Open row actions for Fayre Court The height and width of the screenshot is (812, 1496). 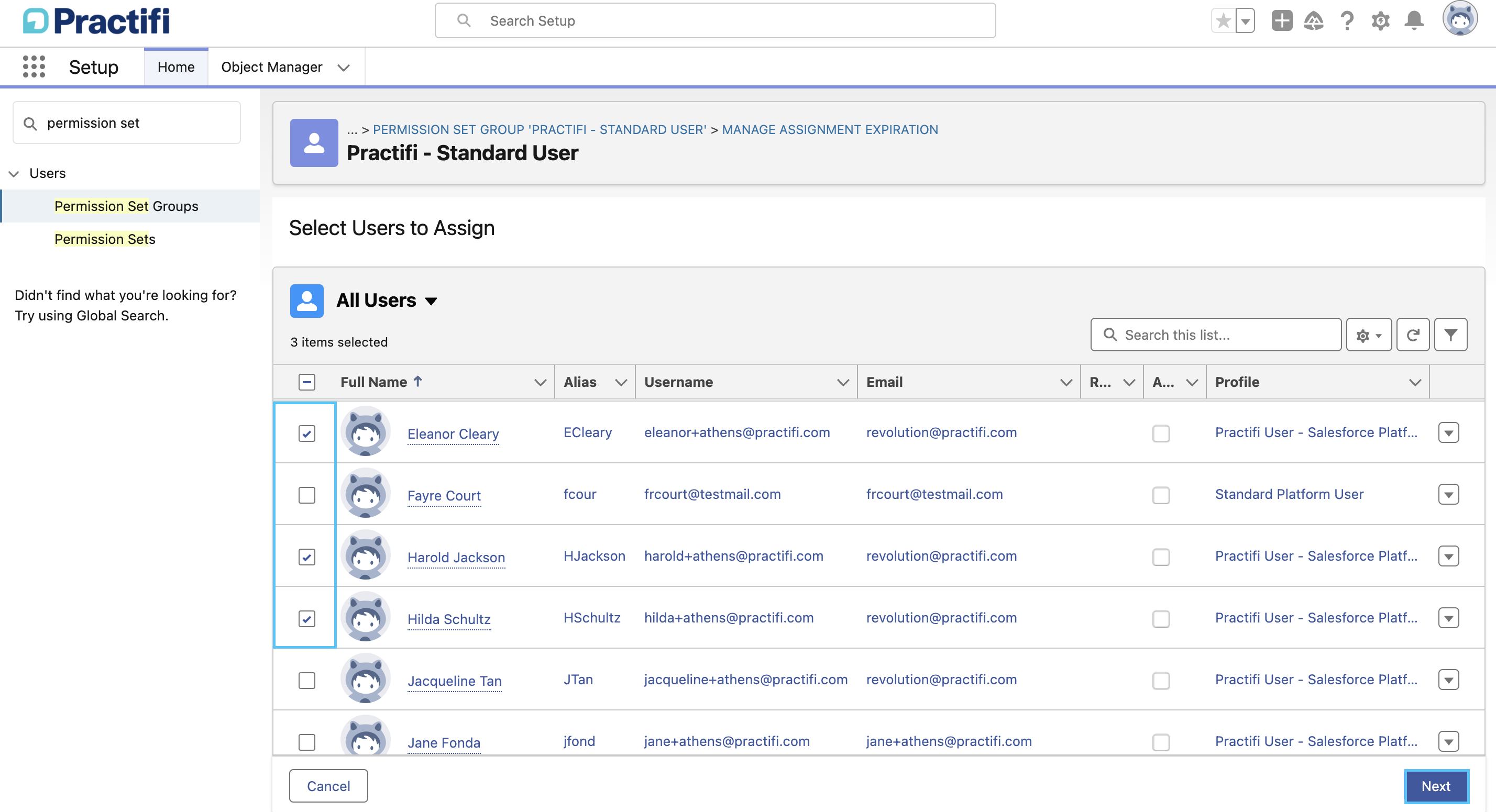tap(1448, 495)
